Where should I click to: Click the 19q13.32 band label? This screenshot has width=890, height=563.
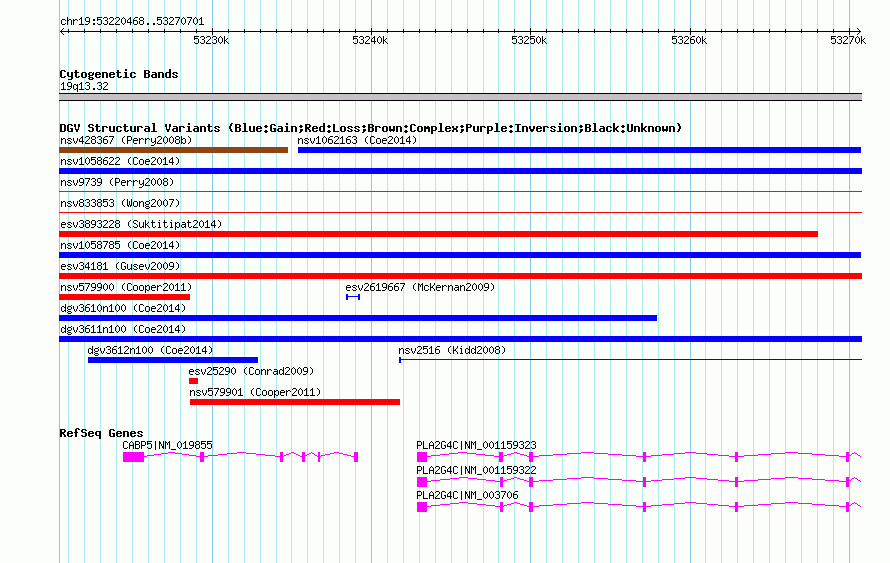[x=84, y=86]
